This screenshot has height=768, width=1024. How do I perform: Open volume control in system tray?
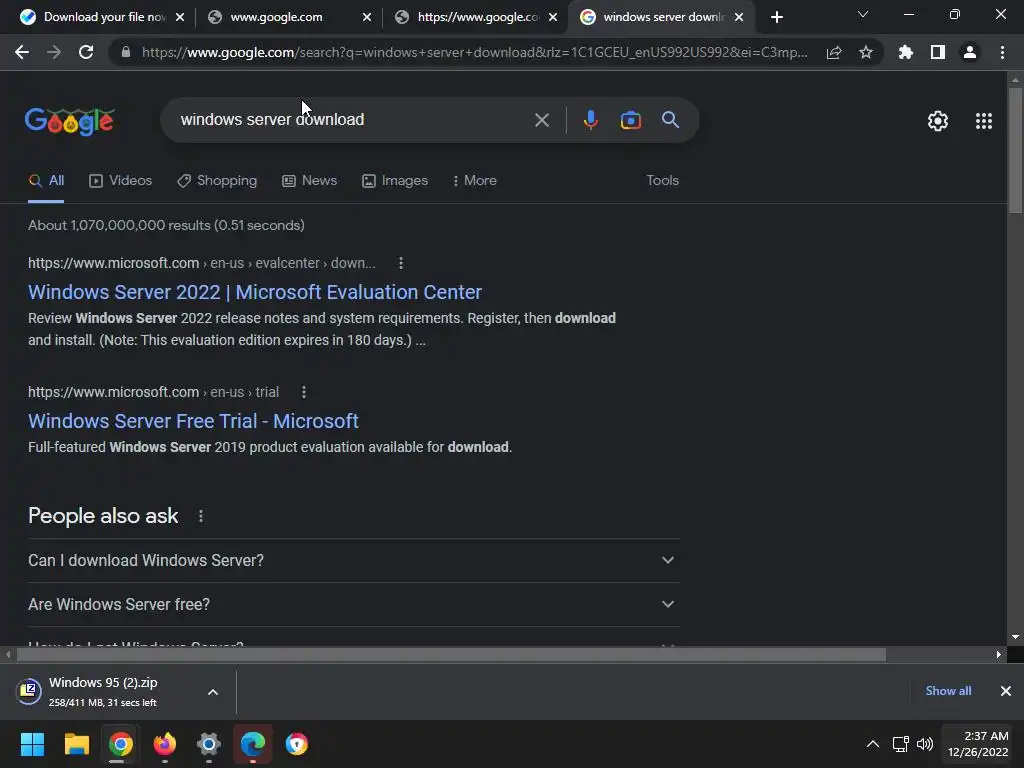(925, 744)
